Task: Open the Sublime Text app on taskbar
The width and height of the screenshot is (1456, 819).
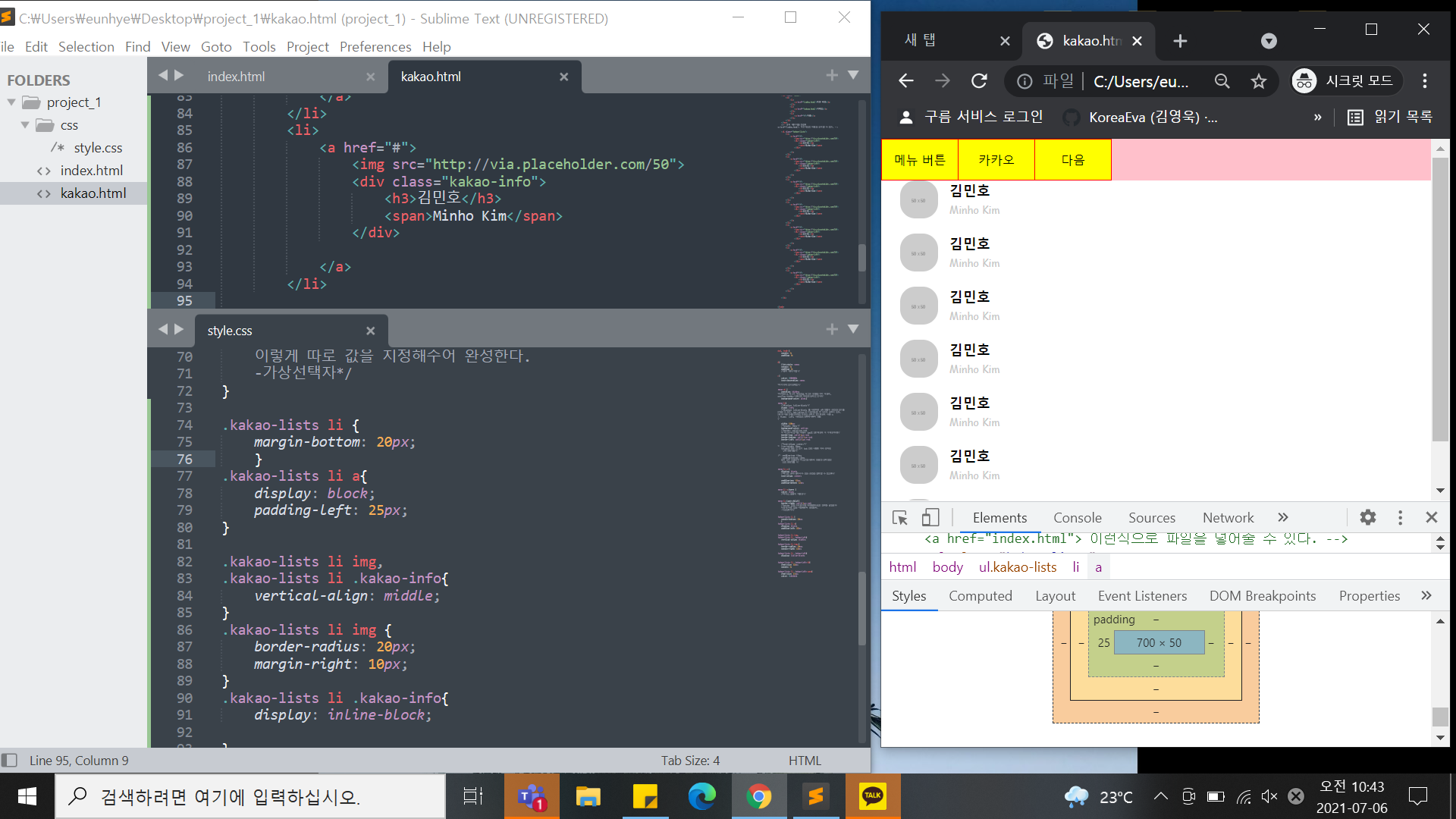Action: [816, 796]
